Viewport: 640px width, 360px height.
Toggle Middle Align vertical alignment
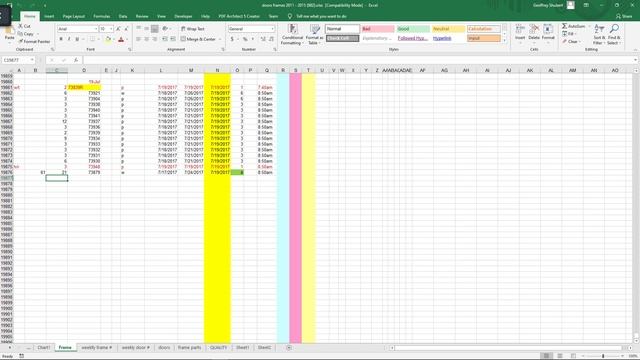click(147, 29)
